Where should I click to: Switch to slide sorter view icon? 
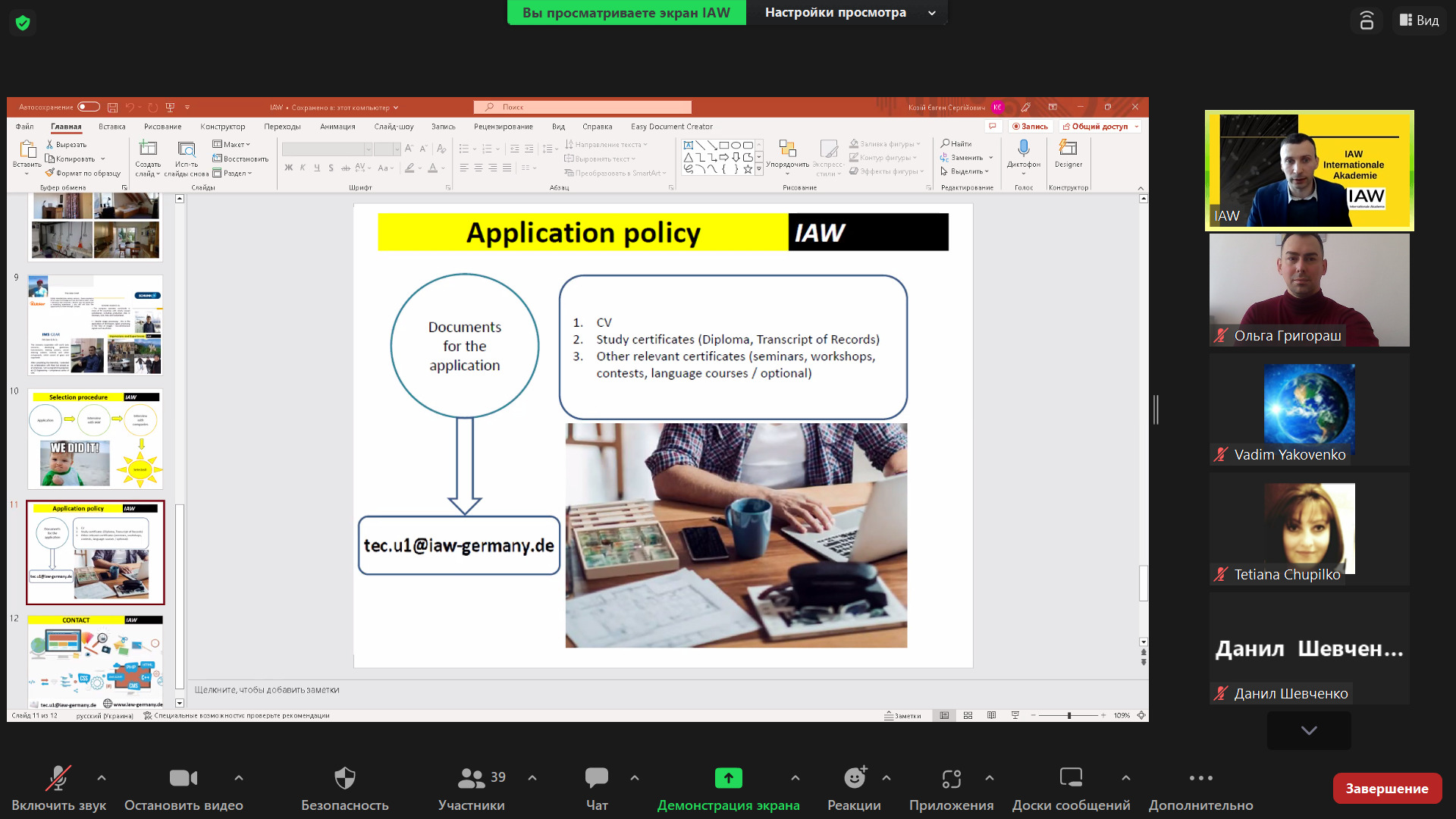pos(968,715)
